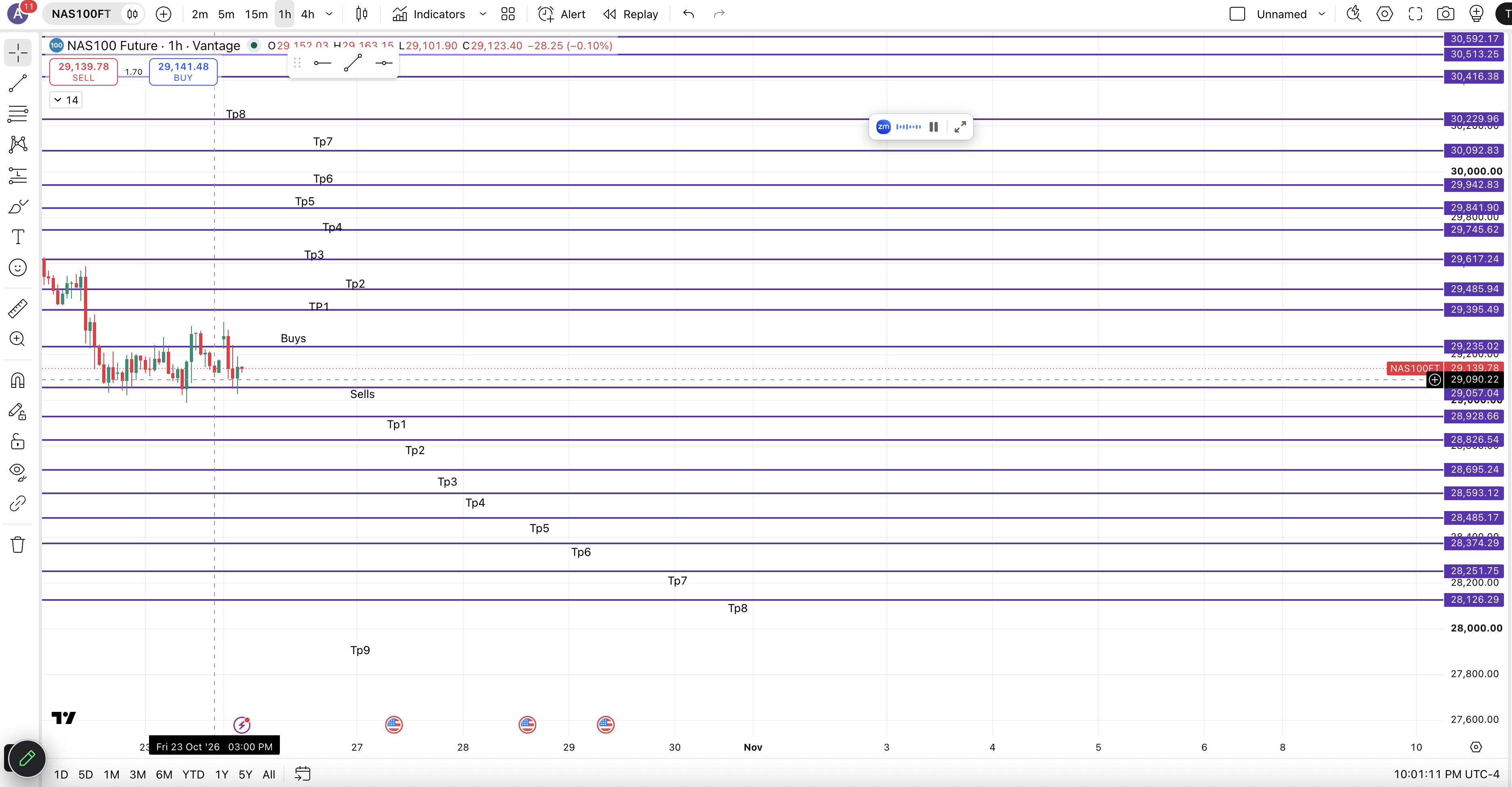The width and height of the screenshot is (1512, 787).
Task: Remove drawings with the trash icon
Action: pos(18,545)
